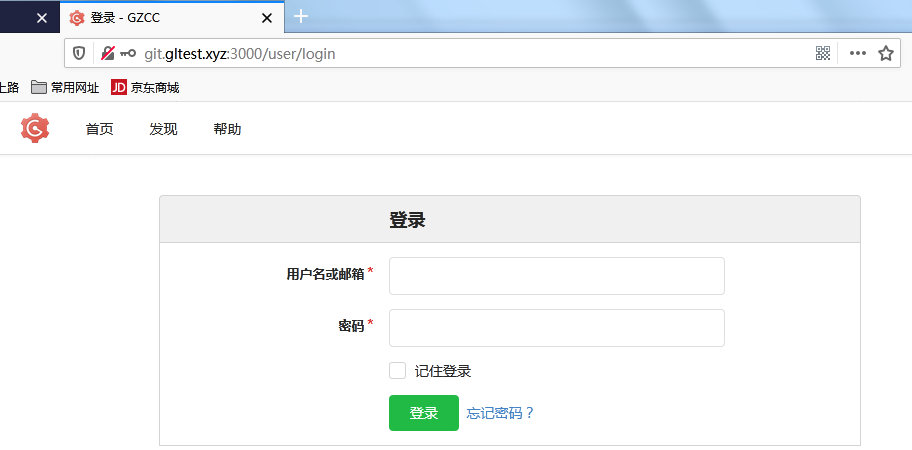This screenshot has width=912, height=450.
Task: Open 帮助 in the navigation bar
Action: (227, 129)
